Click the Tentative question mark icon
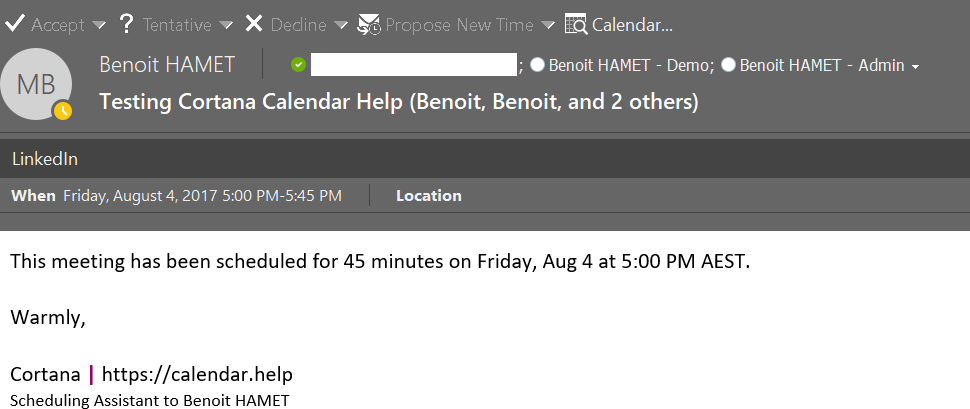Viewport: 970px width, 409px height. (x=127, y=23)
